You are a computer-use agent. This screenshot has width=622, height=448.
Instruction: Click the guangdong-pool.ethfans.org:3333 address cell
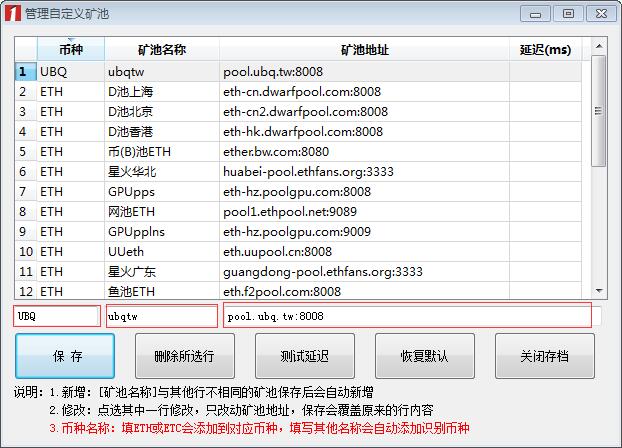click(x=365, y=271)
